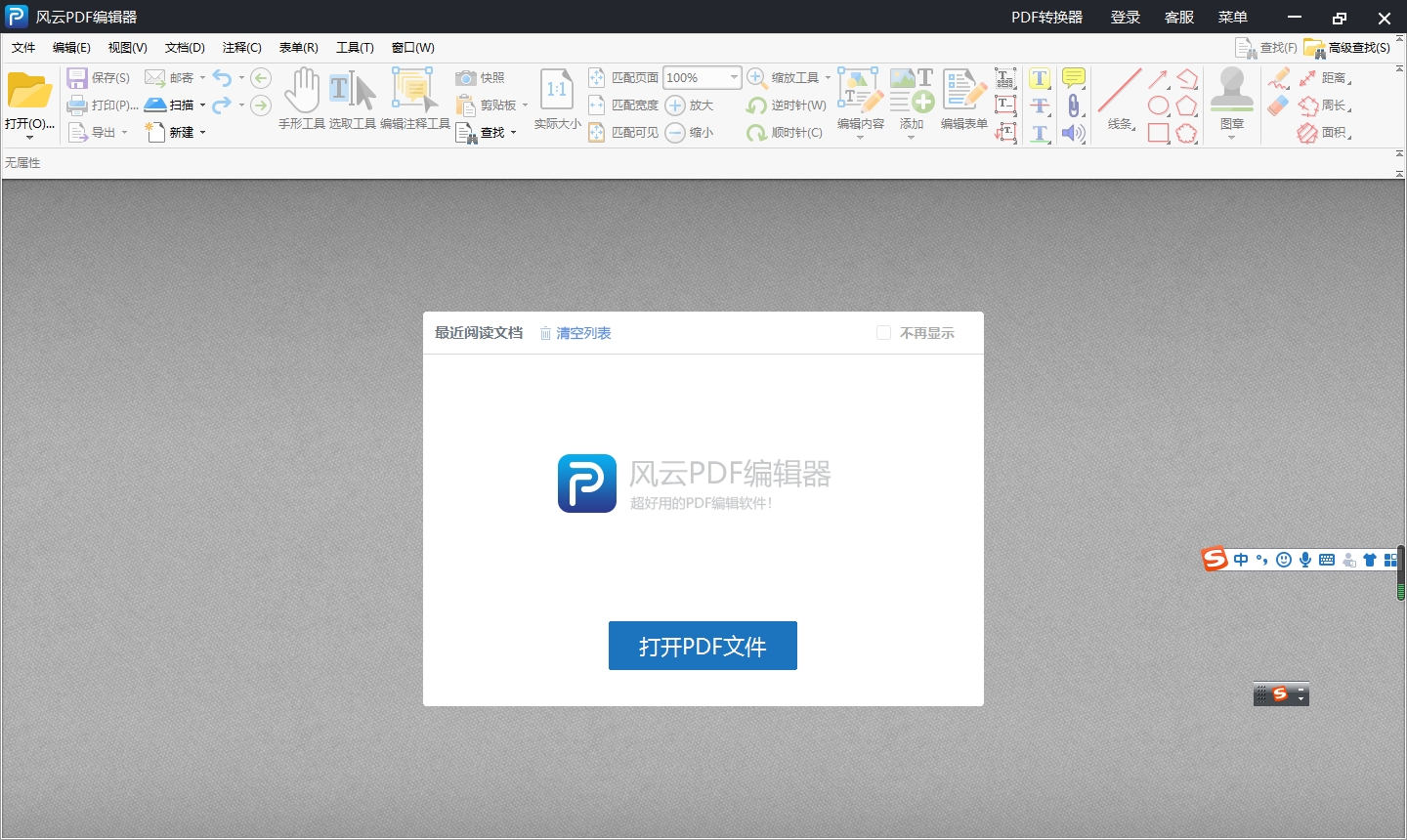Expand the 导出 export dropdown
The width and height of the screenshot is (1407, 840).
124,133
